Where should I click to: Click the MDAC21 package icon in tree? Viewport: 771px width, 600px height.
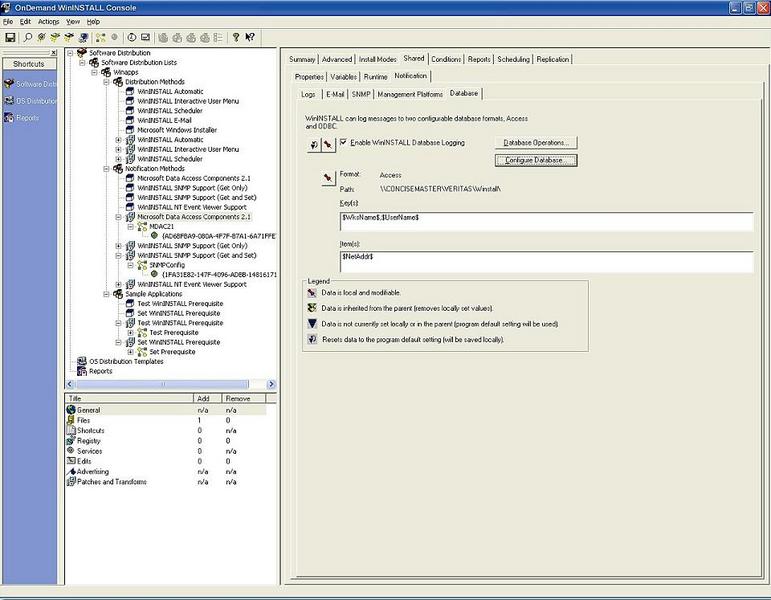[142, 226]
